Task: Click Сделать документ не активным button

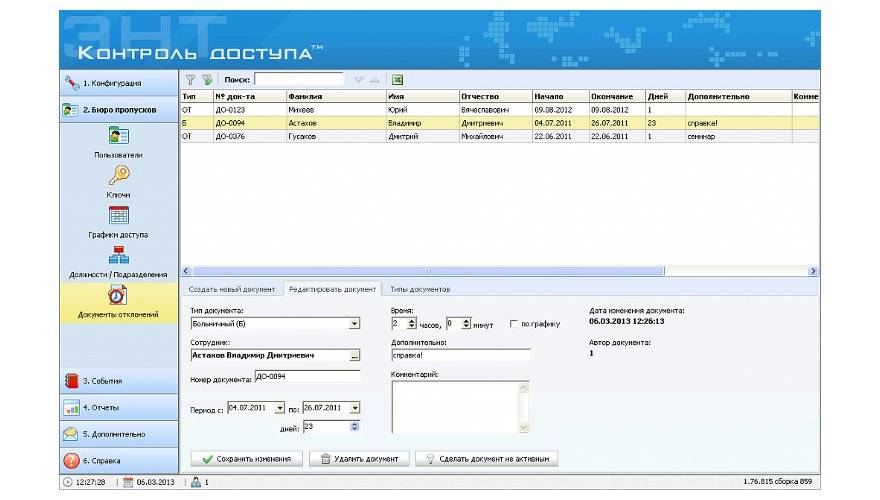Action: pos(486,459)
